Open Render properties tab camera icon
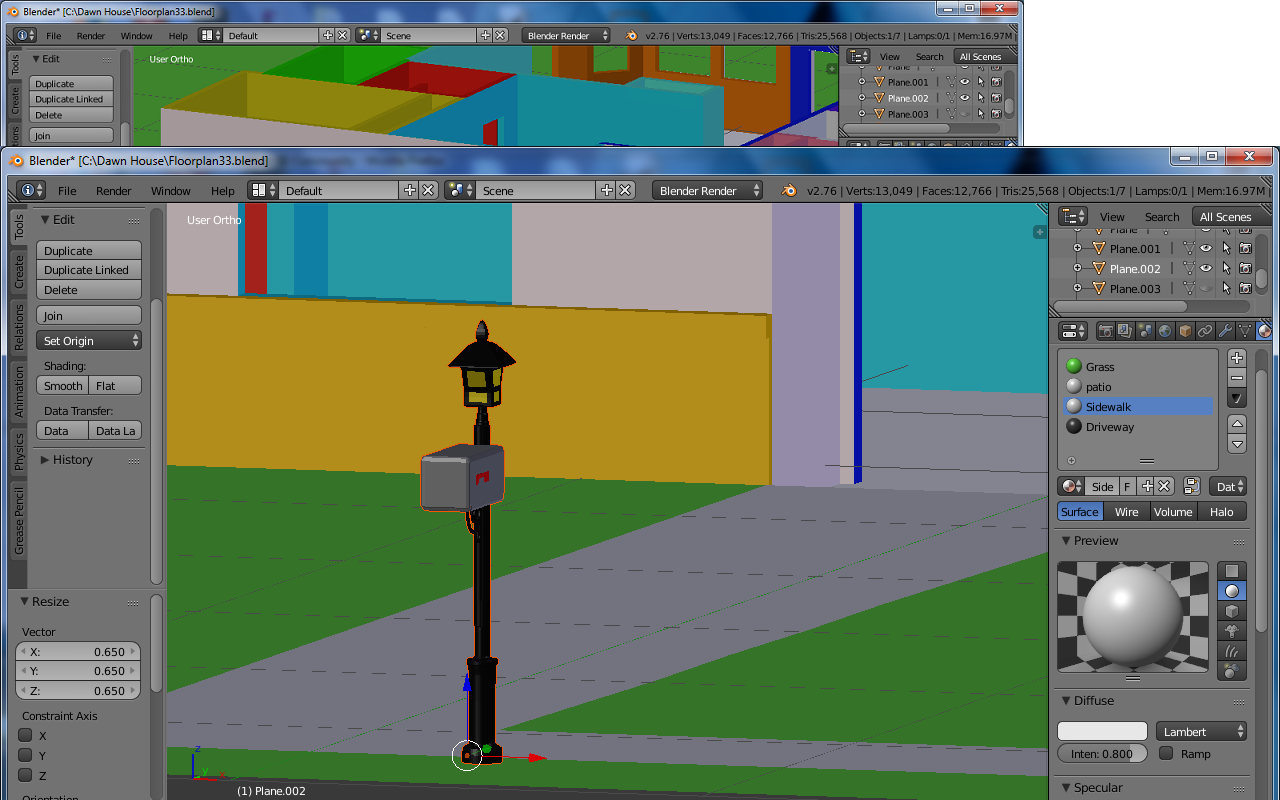The image size is (1280, 800). click(x=1106, y=331)
